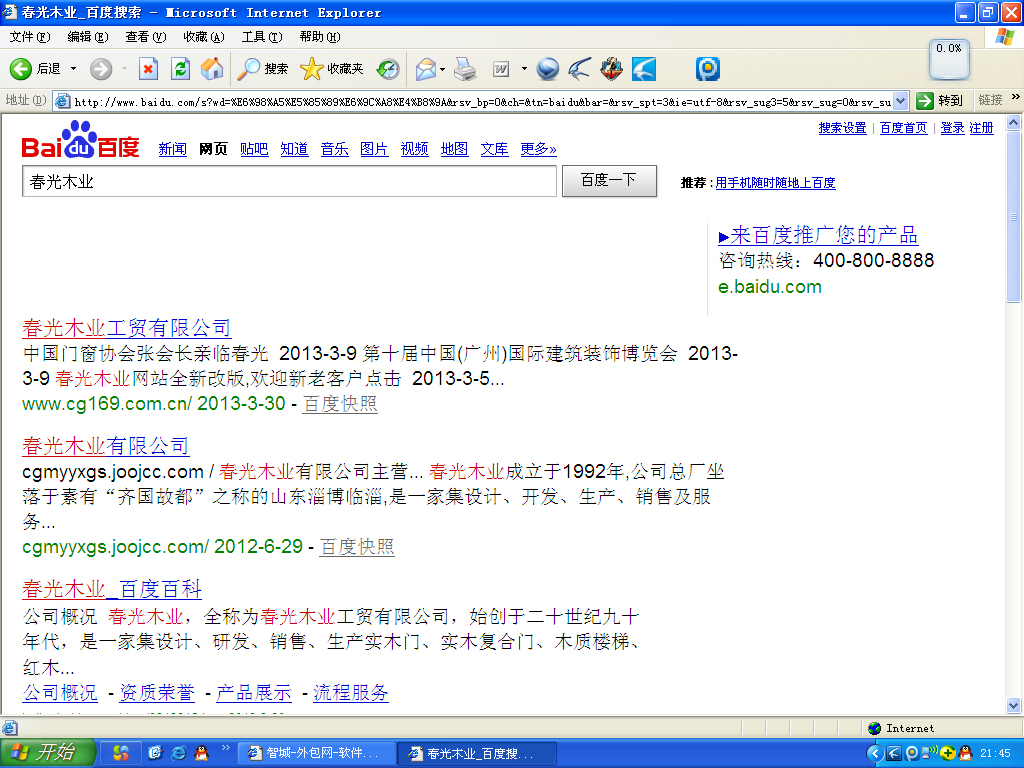
Task: Click the game character toolbar icon
Action: click(611, 69)
